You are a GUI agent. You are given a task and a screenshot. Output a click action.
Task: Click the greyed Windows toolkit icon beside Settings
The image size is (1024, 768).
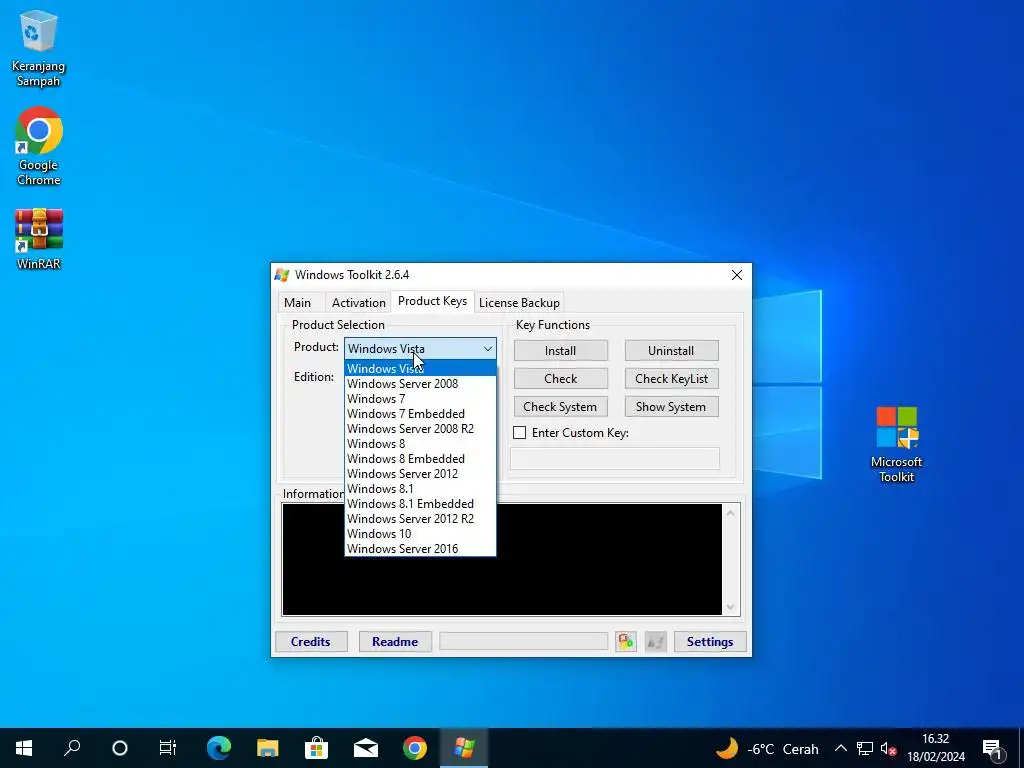tap(655, 641)
